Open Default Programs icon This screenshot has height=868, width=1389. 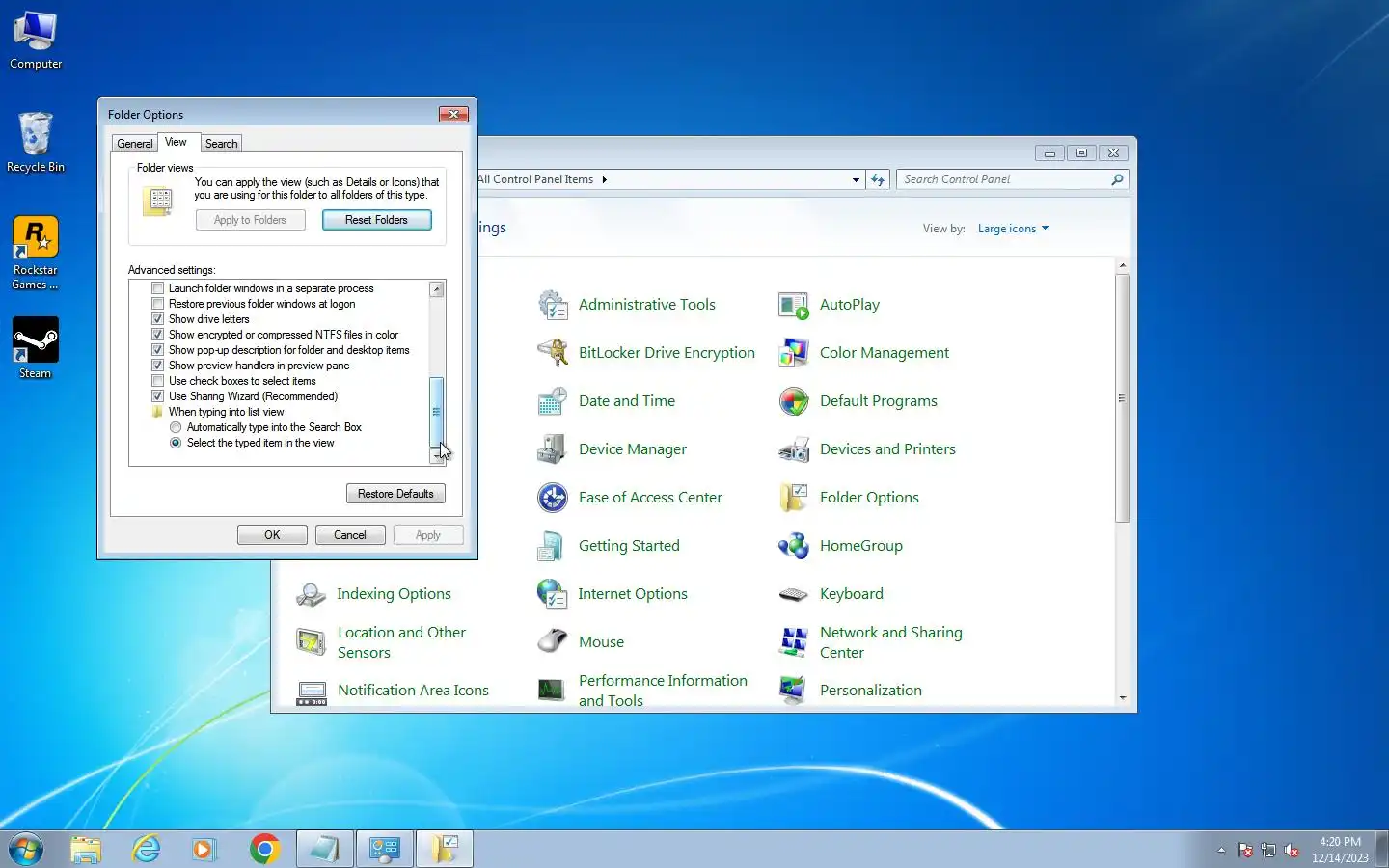tap(794, 401)
